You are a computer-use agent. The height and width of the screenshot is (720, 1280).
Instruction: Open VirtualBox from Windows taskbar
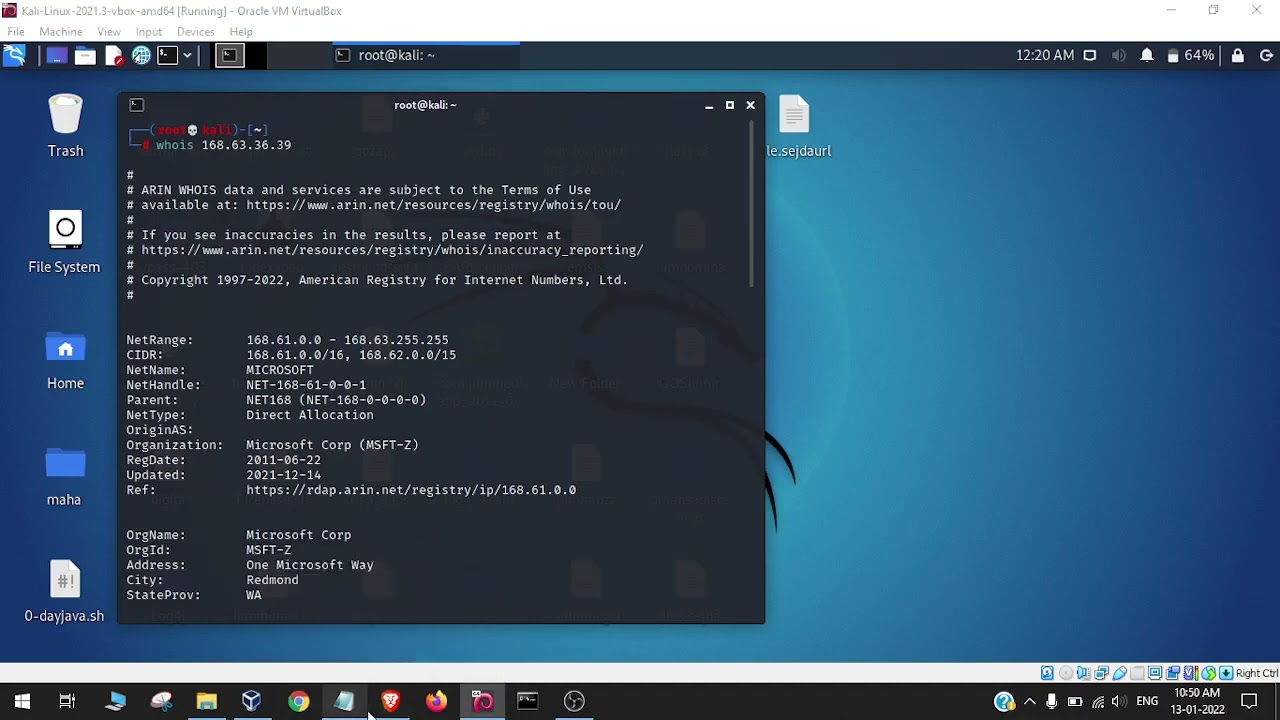[252, 701]
